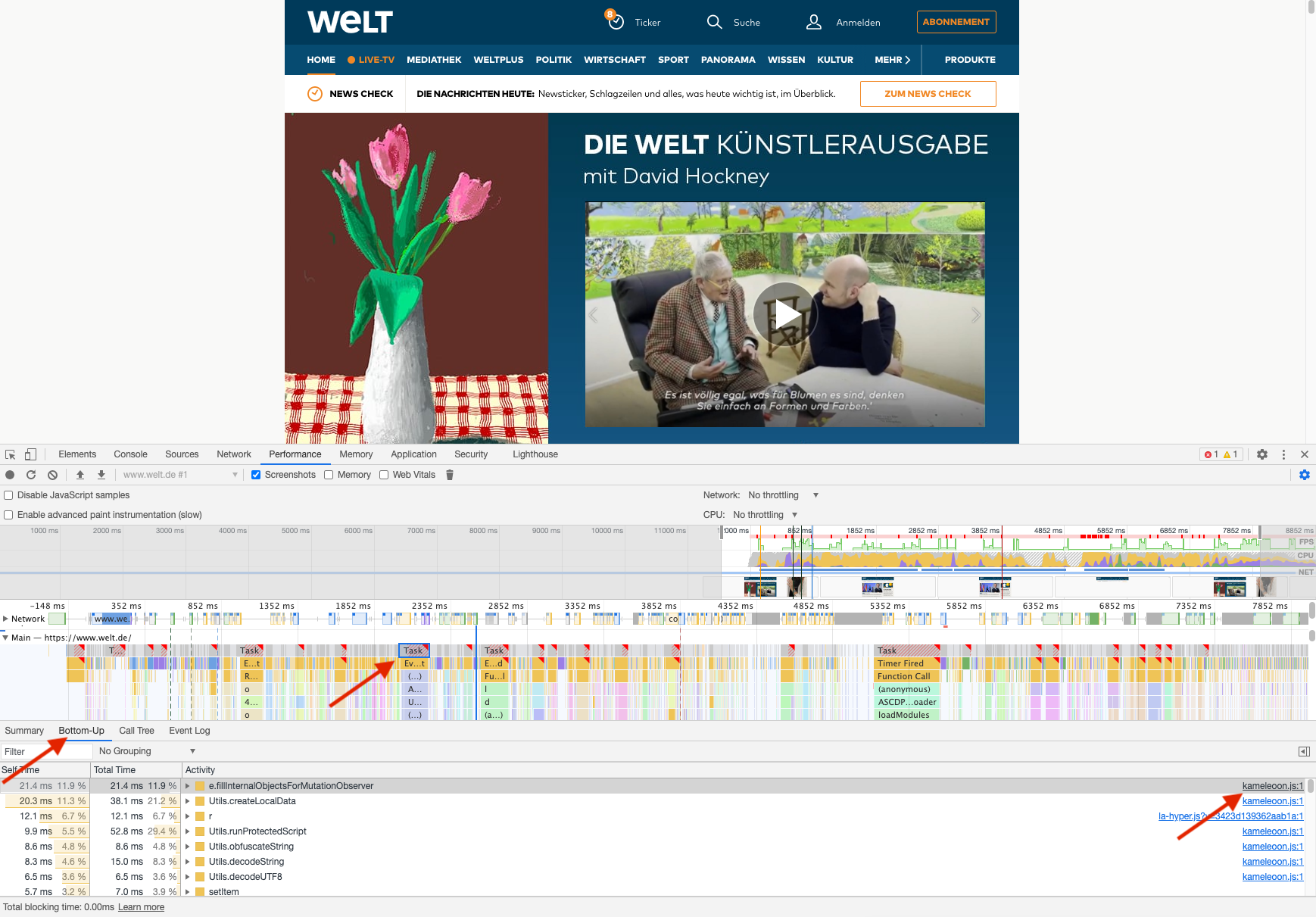This screenshot has width=1316, height=917.
Task: Collapse the Main thread track
Action: (5, 638)
